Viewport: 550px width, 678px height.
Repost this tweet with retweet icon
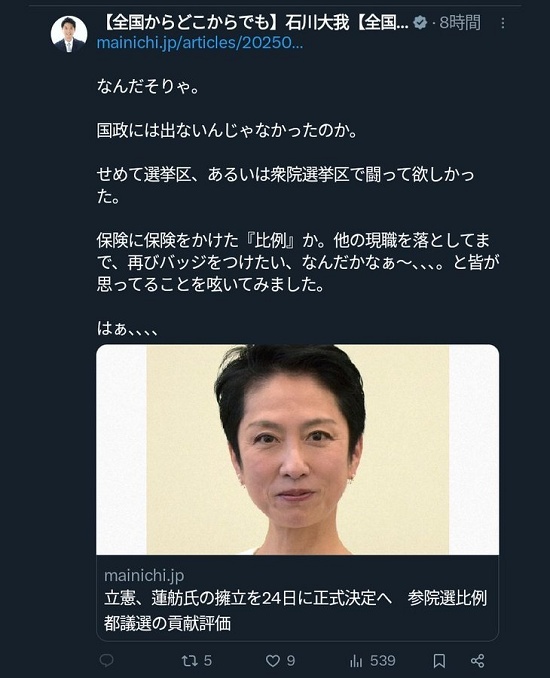tap(189, 660)
